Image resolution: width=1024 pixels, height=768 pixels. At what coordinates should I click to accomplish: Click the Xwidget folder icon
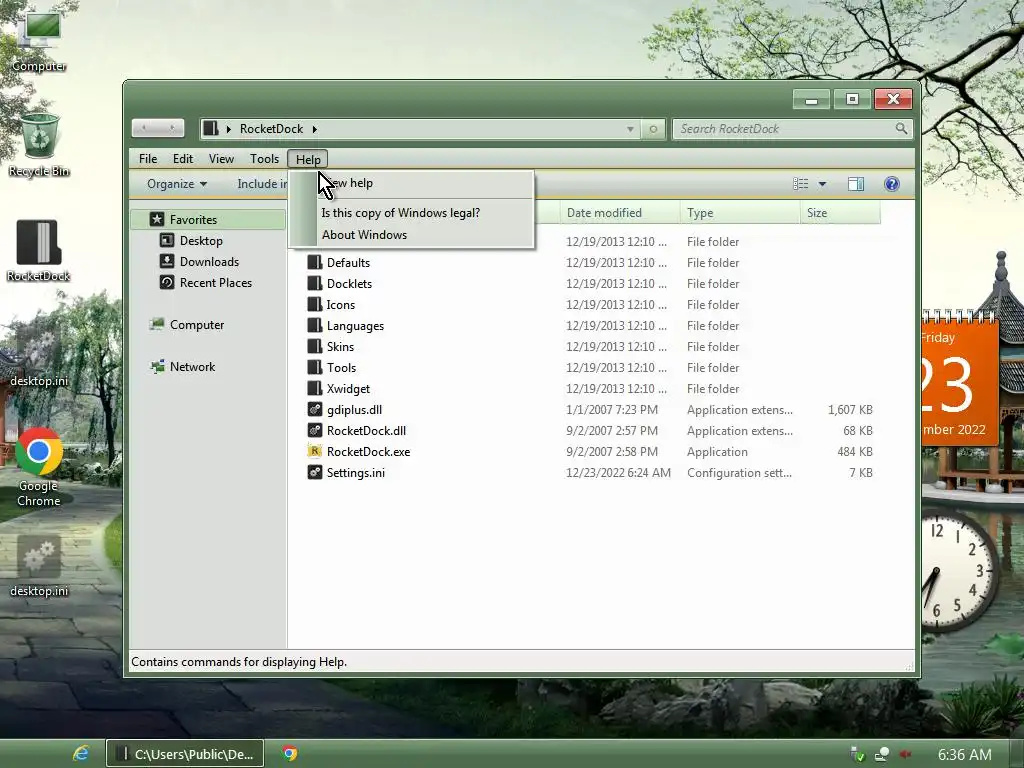coord(315,388)
